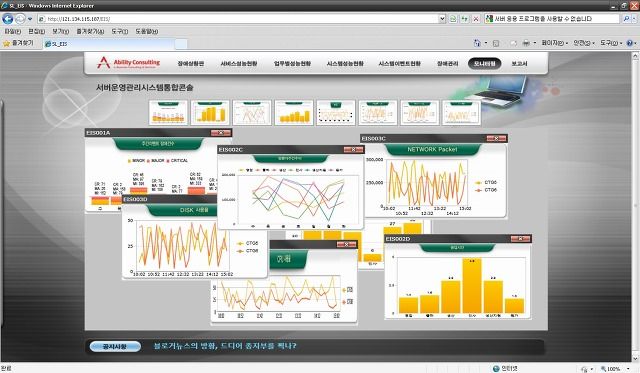Click the RSS feeds icon
Viewport: 640px width, 373px height.
click(x=496, y=43)
